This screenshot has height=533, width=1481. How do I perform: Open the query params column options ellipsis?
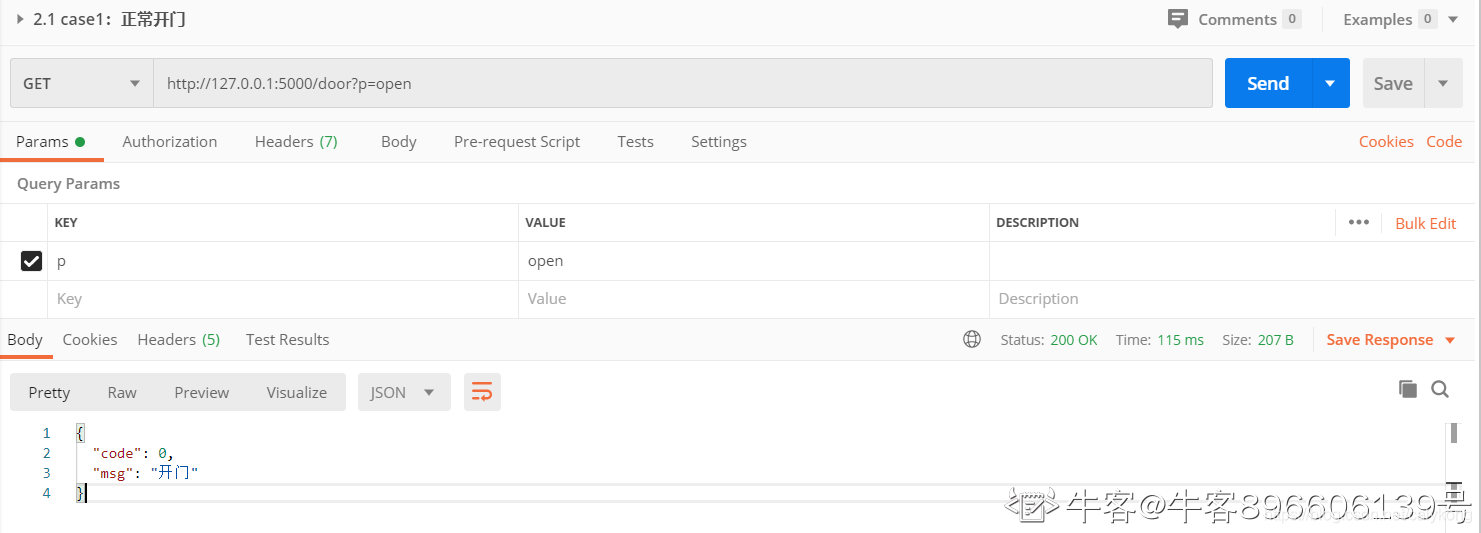[1358, 222]
